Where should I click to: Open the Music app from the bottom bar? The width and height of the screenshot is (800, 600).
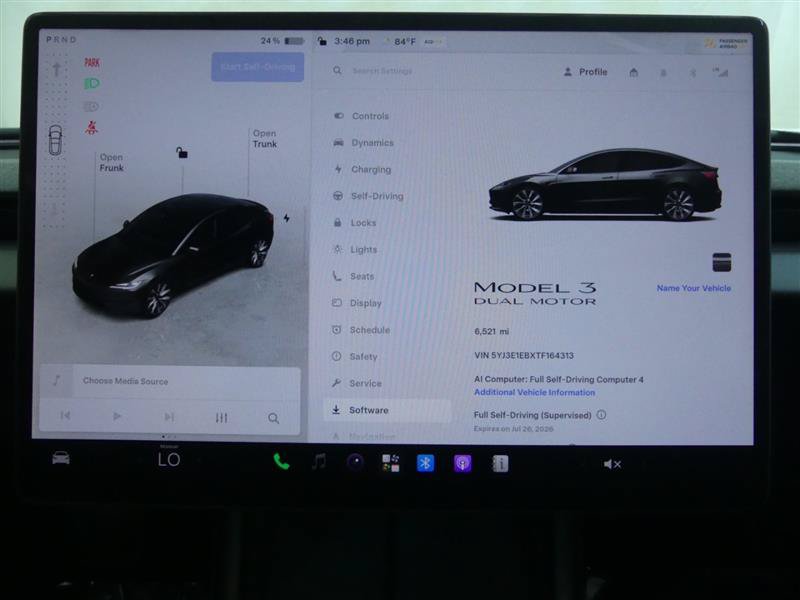pyautogui.click(x=319, y=462)
